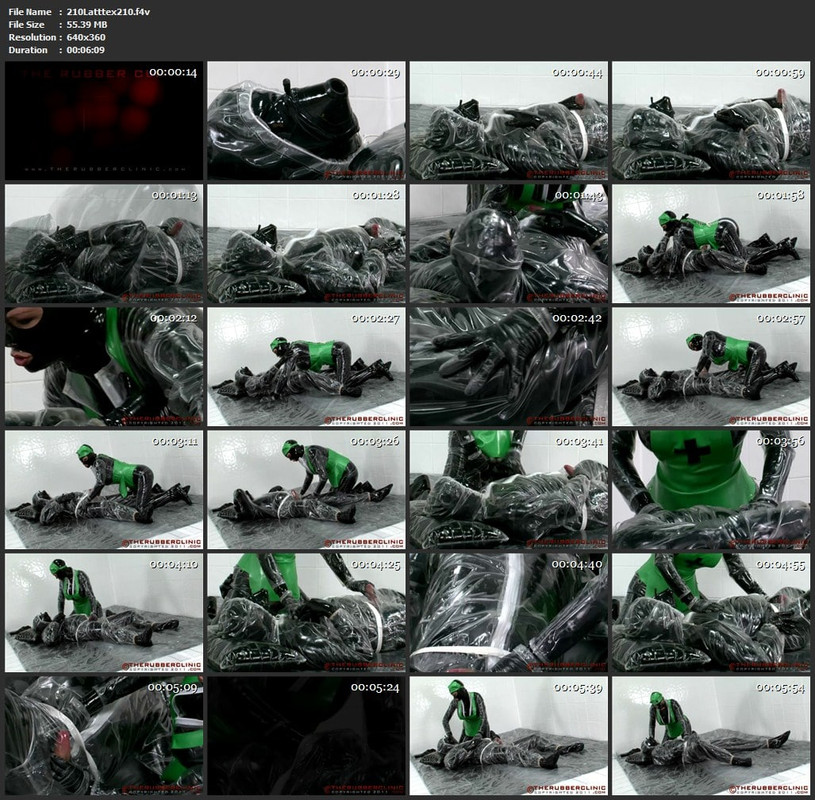Select the thumbnail timestamped 00:01:43
This screenshot has height=800, width=815.
[x=508, y=244]
